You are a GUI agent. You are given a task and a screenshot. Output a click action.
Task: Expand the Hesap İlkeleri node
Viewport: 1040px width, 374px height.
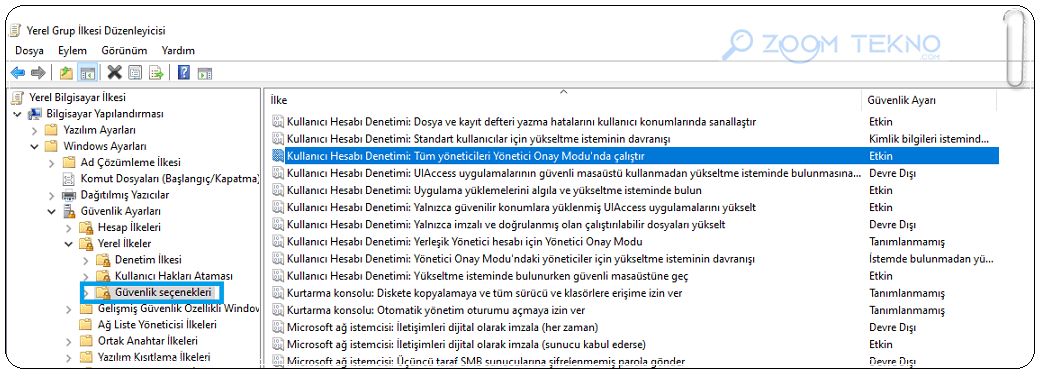[69, 227]
